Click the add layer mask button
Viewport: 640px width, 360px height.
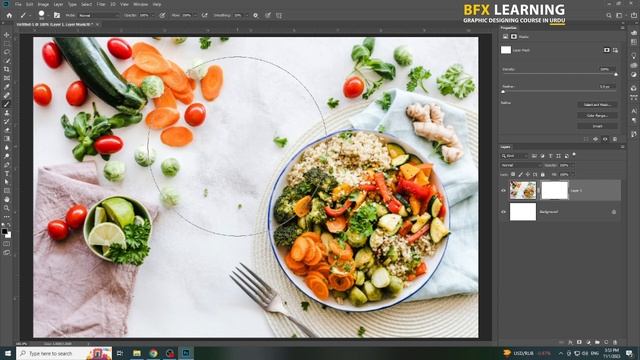(x=579, y=342)
